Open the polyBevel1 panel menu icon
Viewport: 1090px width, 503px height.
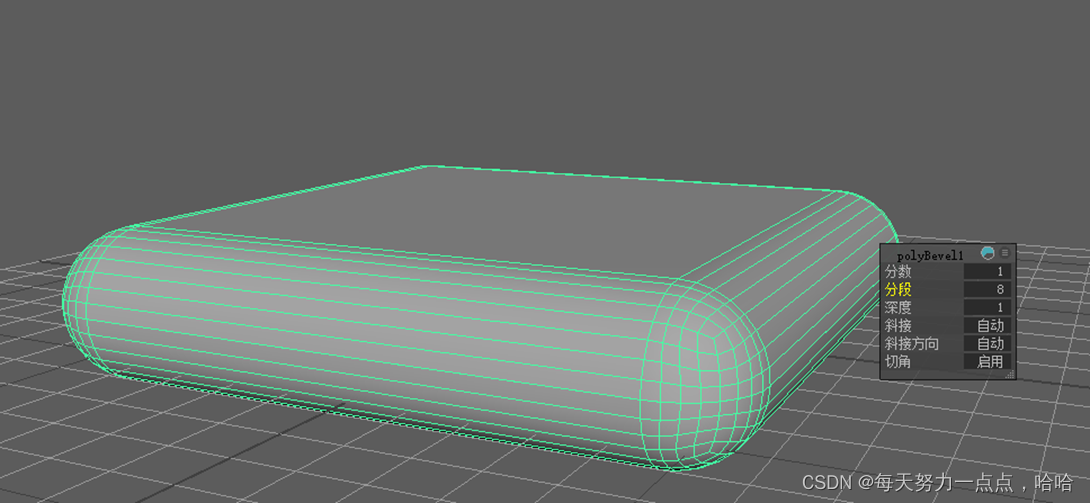[x=1004, y=253]
